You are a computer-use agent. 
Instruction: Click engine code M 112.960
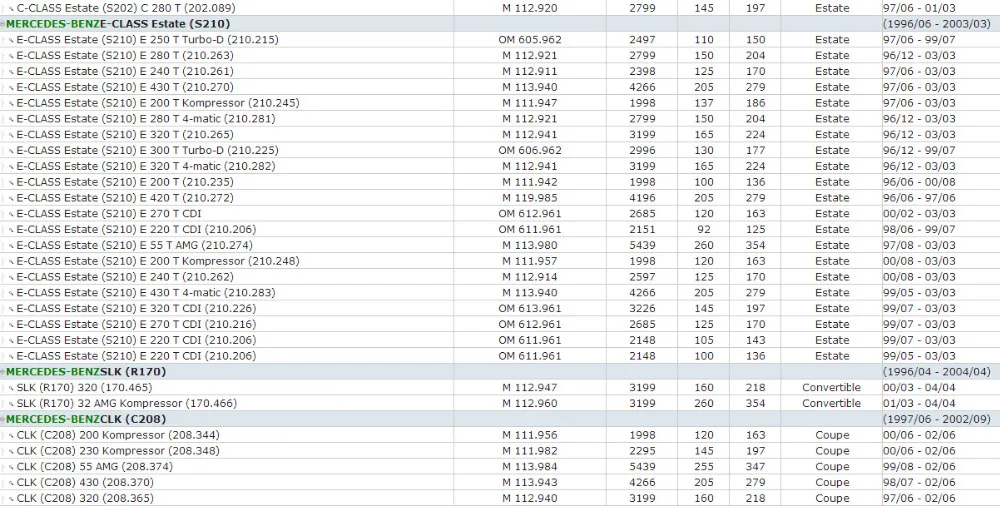click(x=530, y=404)
